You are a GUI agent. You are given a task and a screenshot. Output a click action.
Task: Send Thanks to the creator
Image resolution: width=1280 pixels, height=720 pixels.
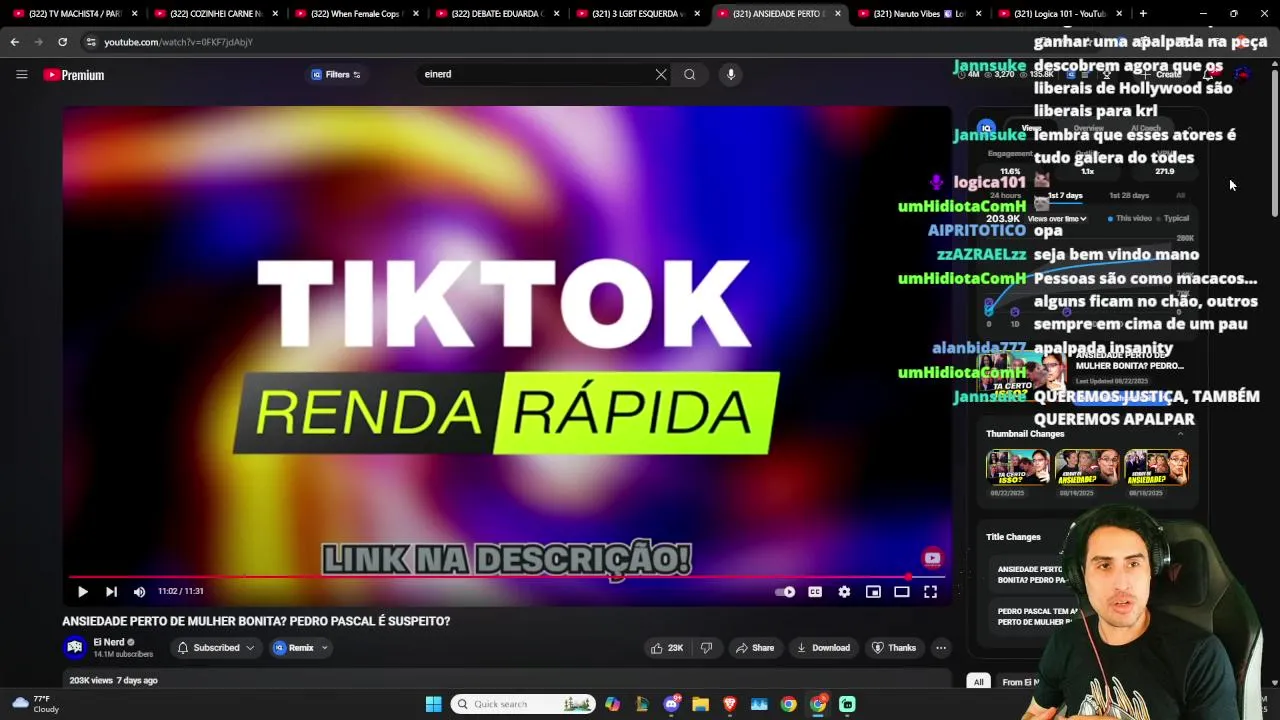(x=894, y=648)
